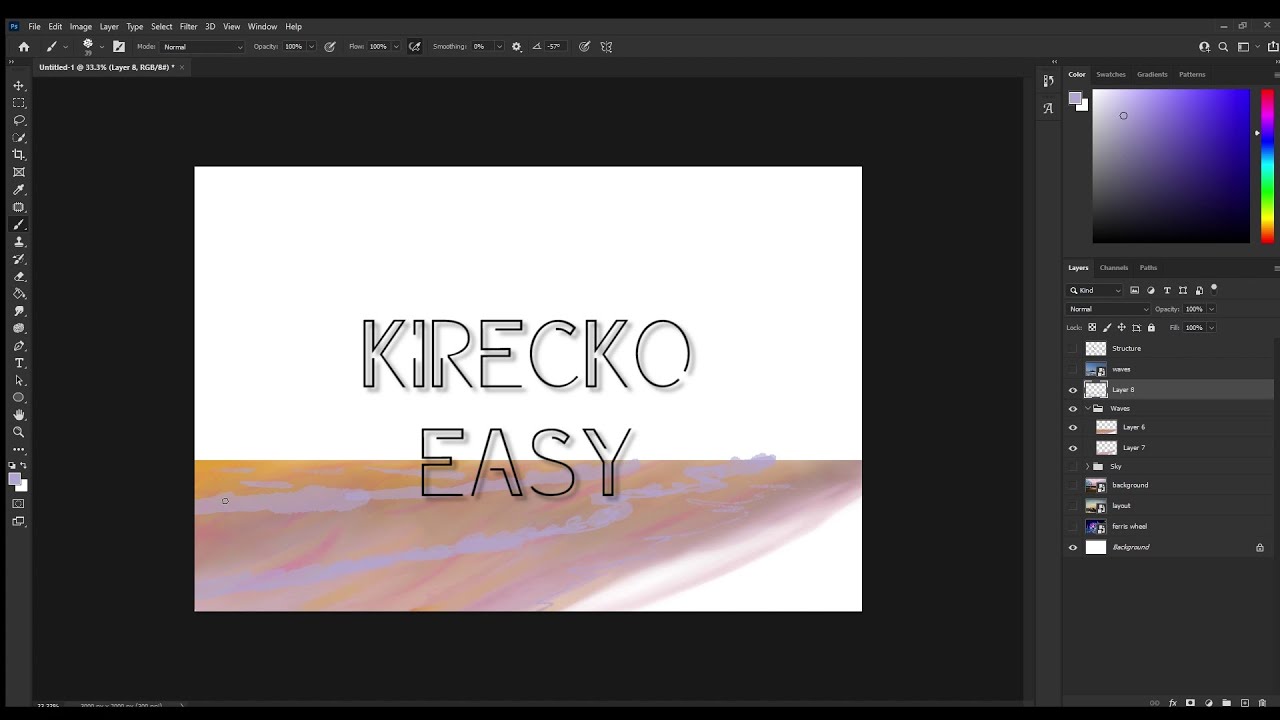Toggle symmetry paint butterfly icon
1280x720 pixels.
point(606,46)
